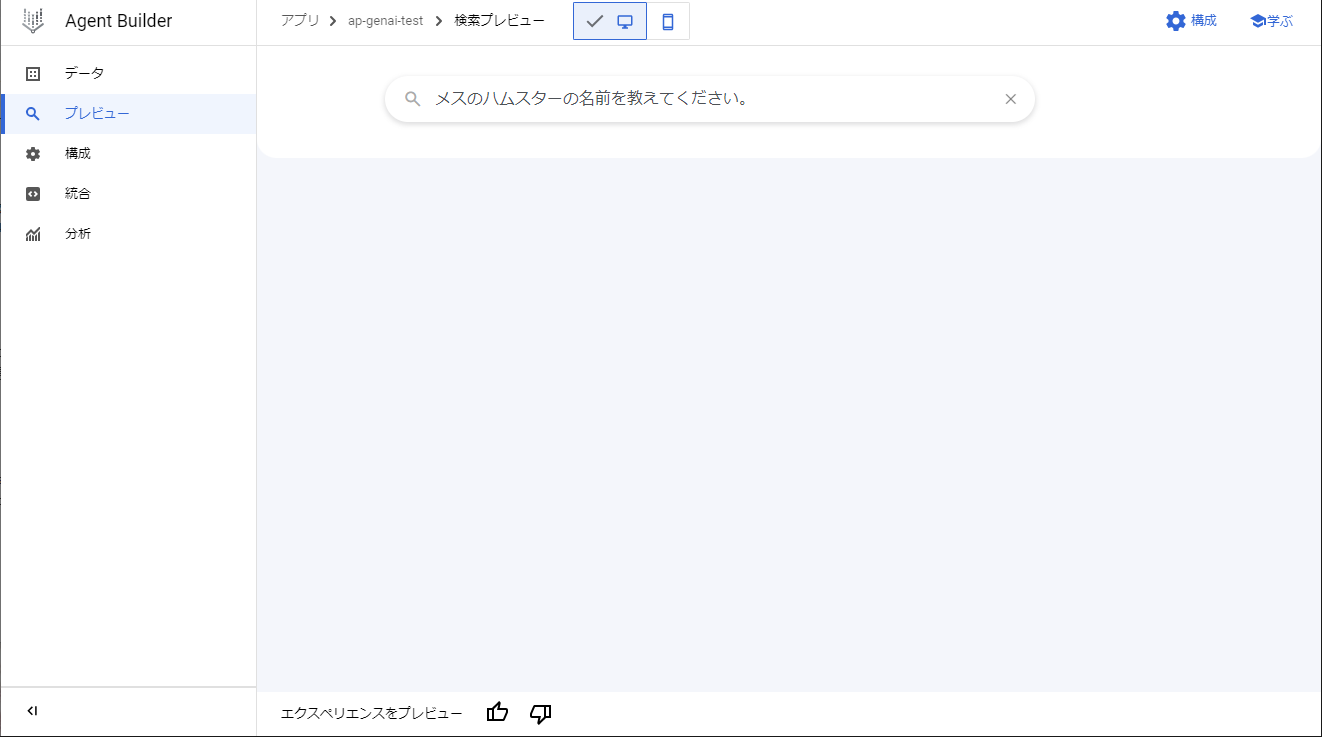
Task: Click the search magnifier icon in preview box
Action: click(x=413, y=99)
